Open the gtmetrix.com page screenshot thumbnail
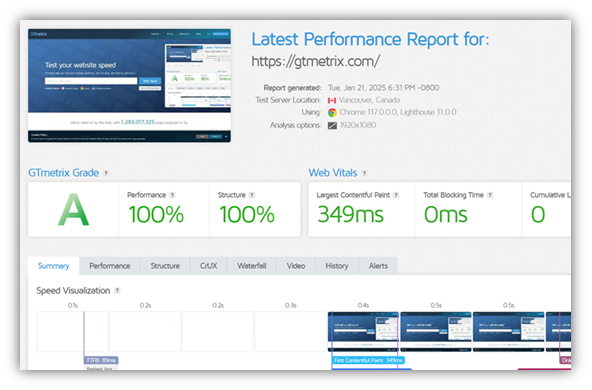 pyautogui.click(x=129, y=85)
